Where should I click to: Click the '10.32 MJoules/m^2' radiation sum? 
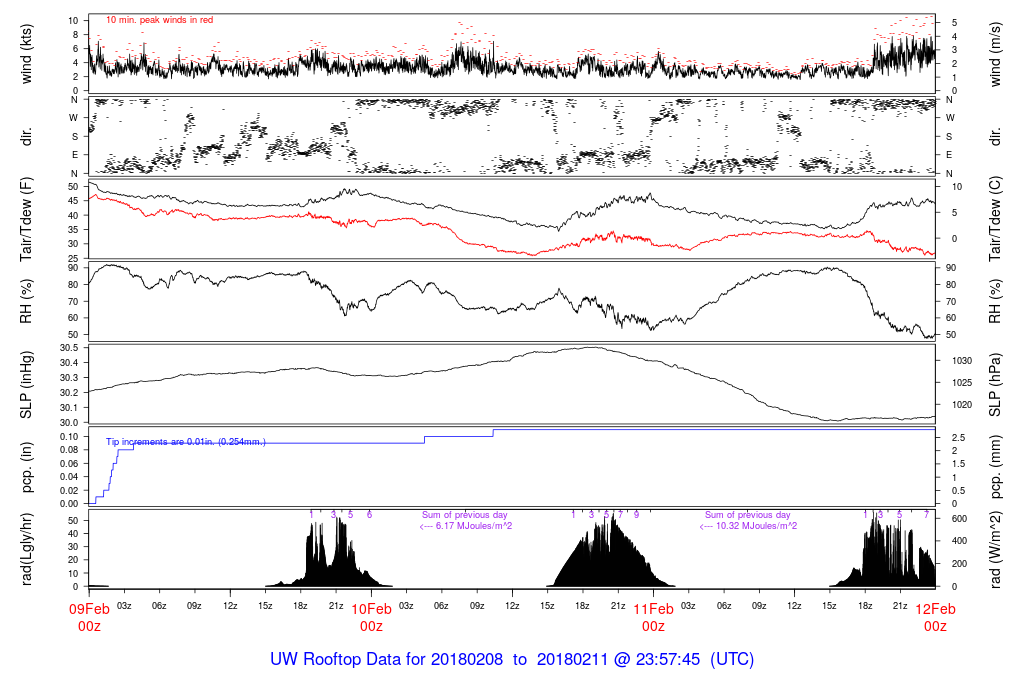(757, 526)
